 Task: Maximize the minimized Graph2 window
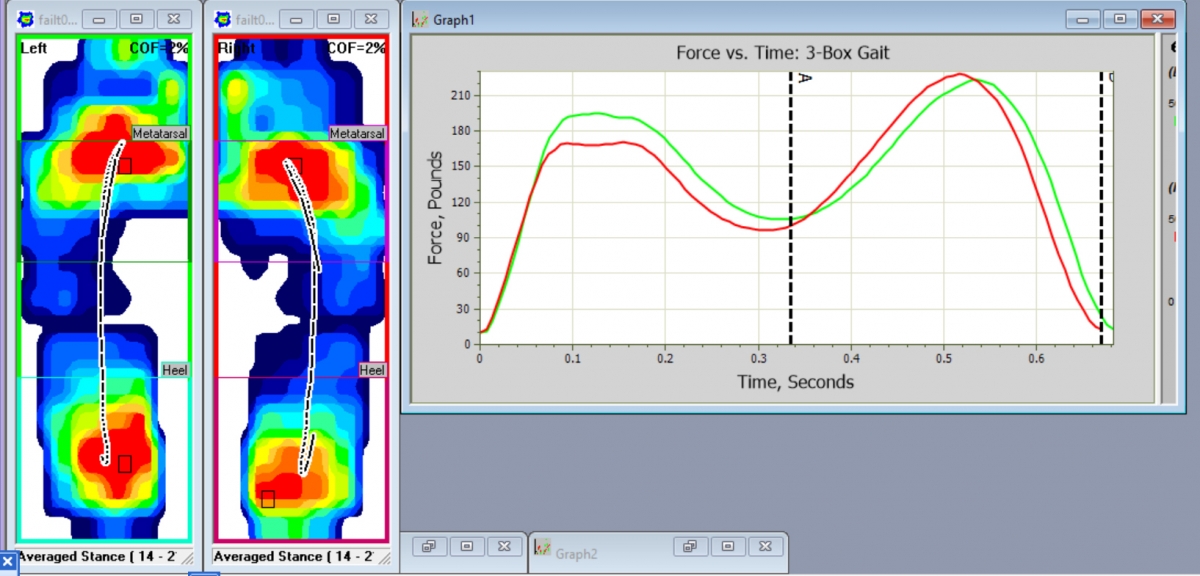(727, 546)
